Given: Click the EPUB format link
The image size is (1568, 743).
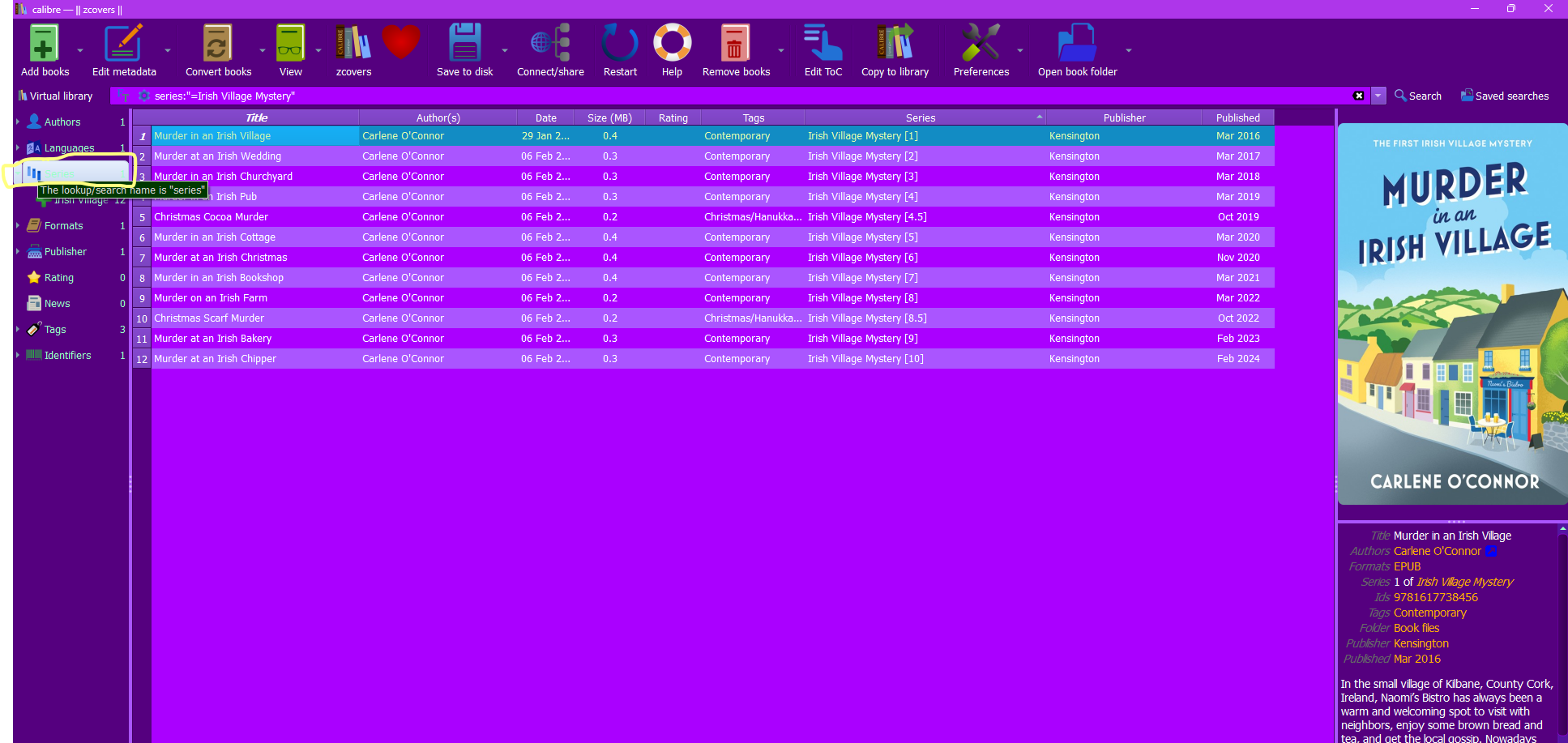Looking at the screenshot, I should coord(1408,566).
